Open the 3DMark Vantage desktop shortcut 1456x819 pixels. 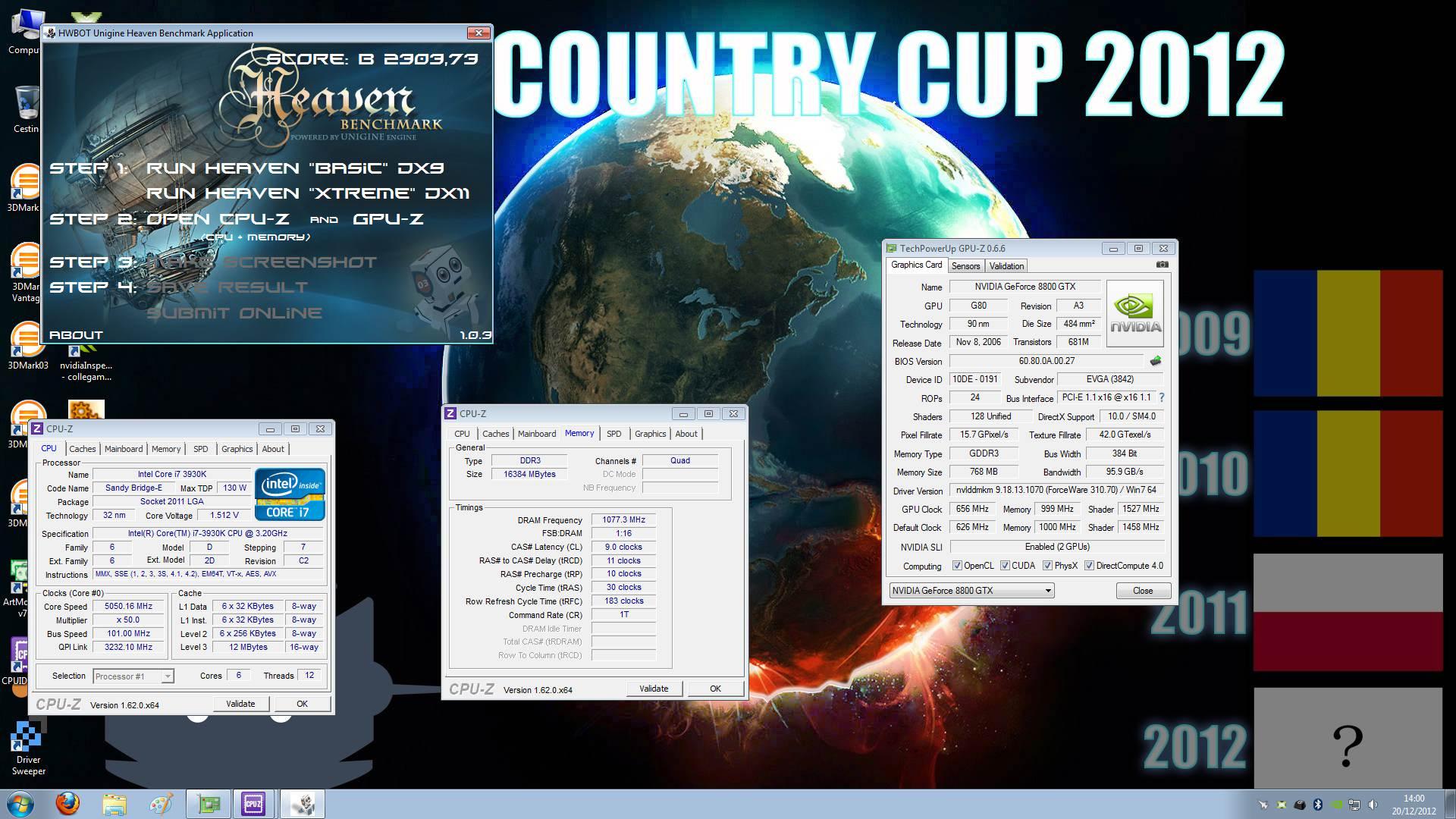tap(26, 271)
